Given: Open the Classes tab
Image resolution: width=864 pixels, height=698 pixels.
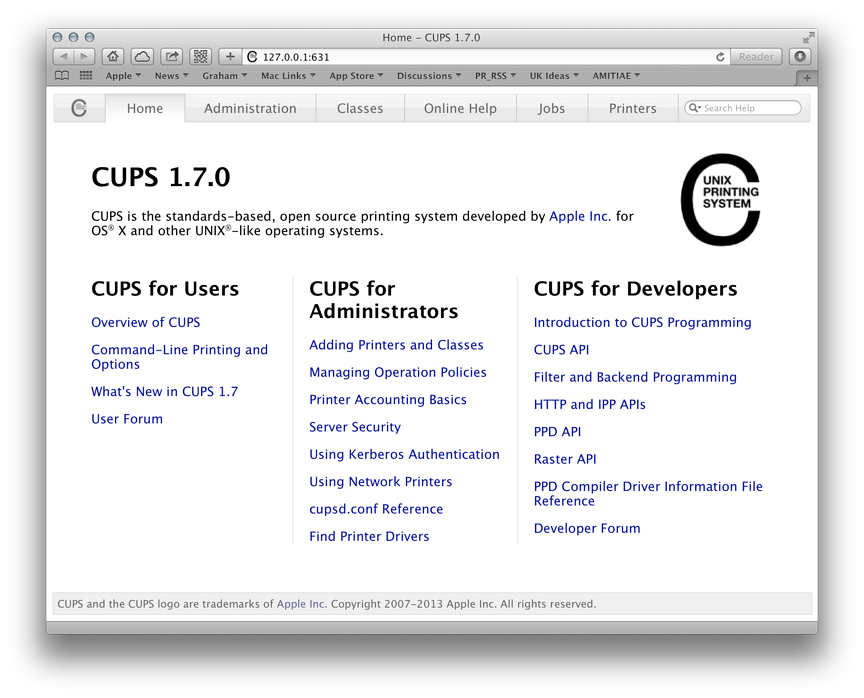Looking at the screenshot, I should [x=360, y=109].
